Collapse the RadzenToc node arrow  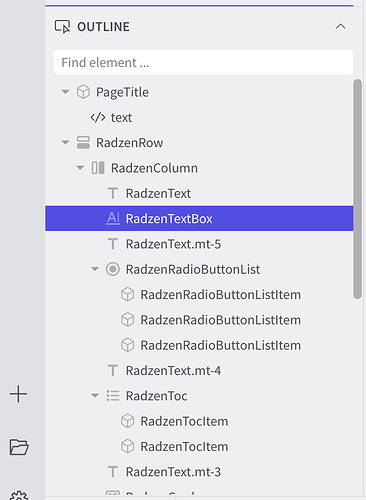pyautogui.click(x=95, y=396)
